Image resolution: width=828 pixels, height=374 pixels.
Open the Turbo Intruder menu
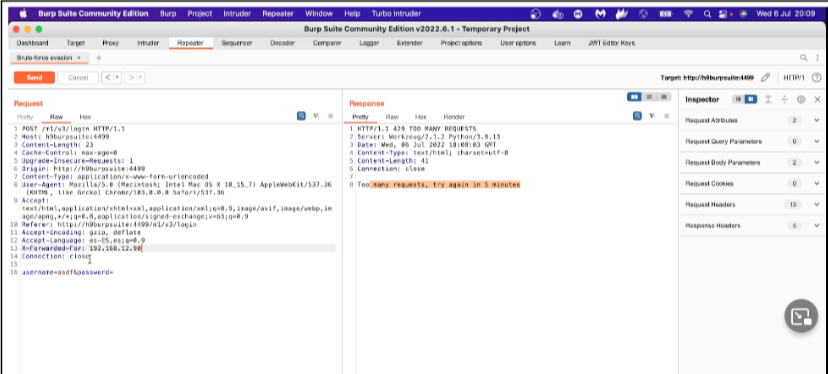tap(396, 14)
